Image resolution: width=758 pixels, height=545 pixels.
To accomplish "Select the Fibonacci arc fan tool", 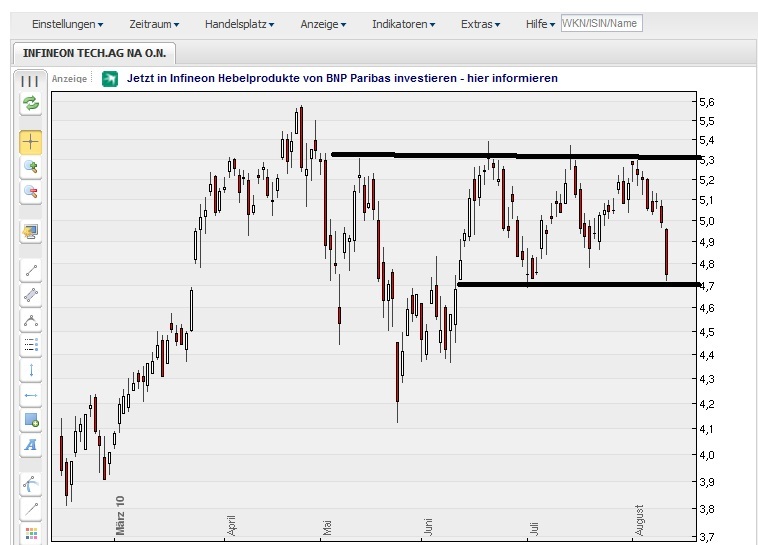I will (x=30, y=484).
